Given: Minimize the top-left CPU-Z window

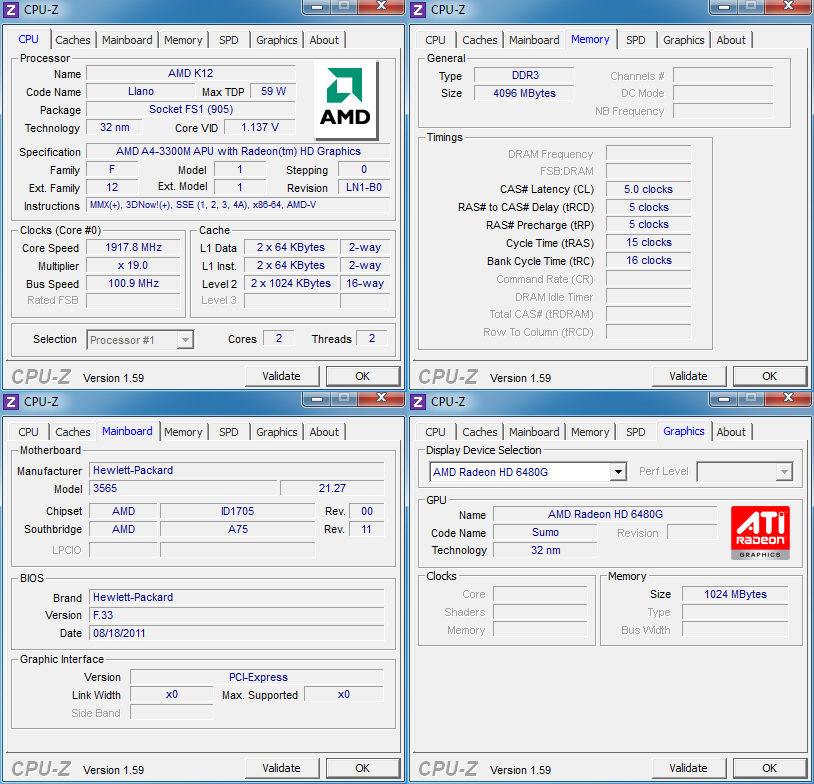Looking at the screenshot, I should [317, 7].
